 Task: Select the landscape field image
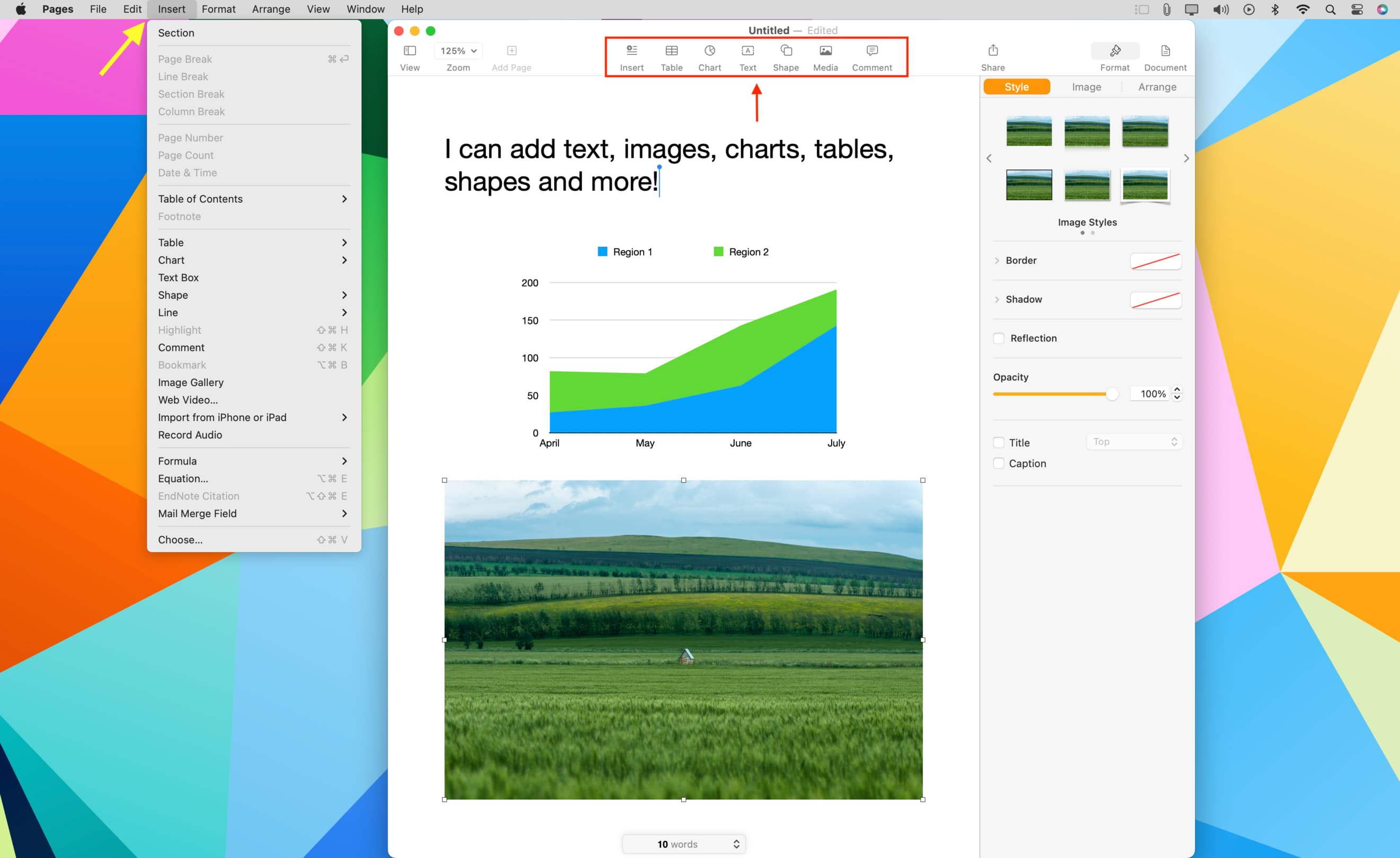pos(683,639)
